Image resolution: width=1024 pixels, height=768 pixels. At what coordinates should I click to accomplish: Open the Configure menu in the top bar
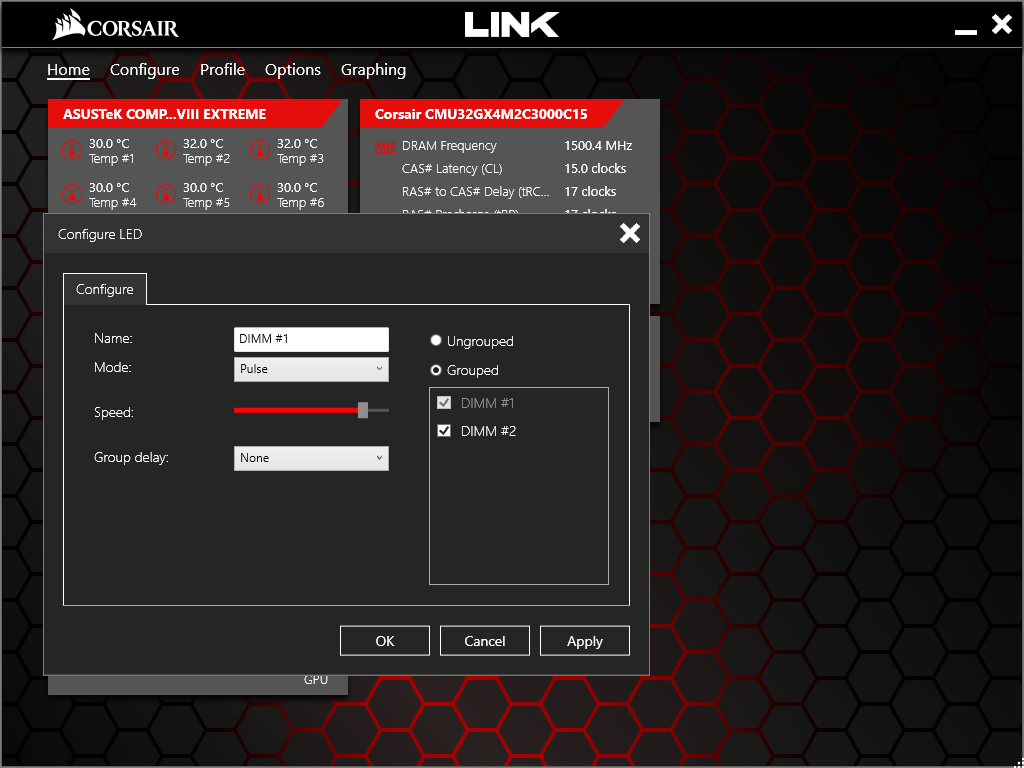coord(144,70)
